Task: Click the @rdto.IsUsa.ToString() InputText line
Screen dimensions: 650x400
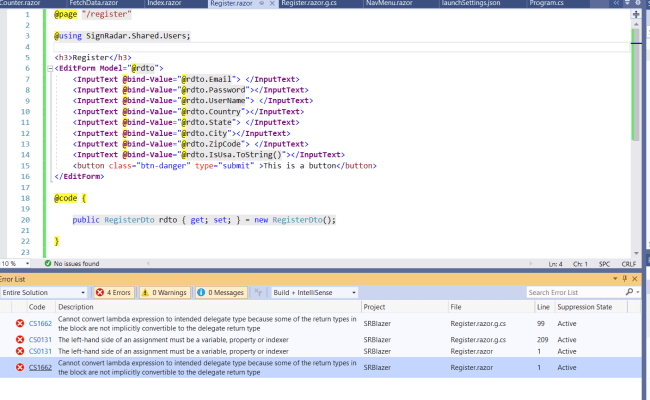Action: [x=209, y=155]
